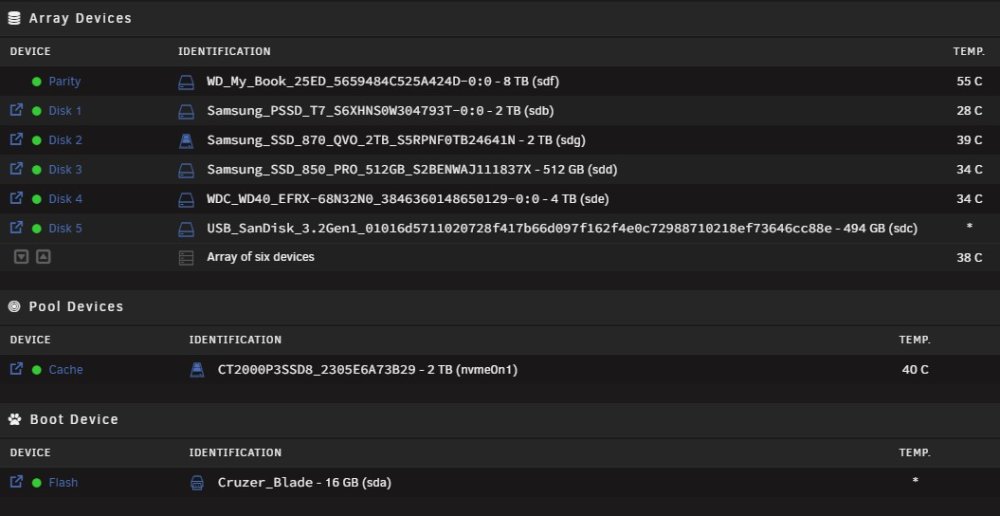Click the CT2000P3SSD8 NVMe drive icon
Viewport: 1000px width, 516px height.
[197, 369]
